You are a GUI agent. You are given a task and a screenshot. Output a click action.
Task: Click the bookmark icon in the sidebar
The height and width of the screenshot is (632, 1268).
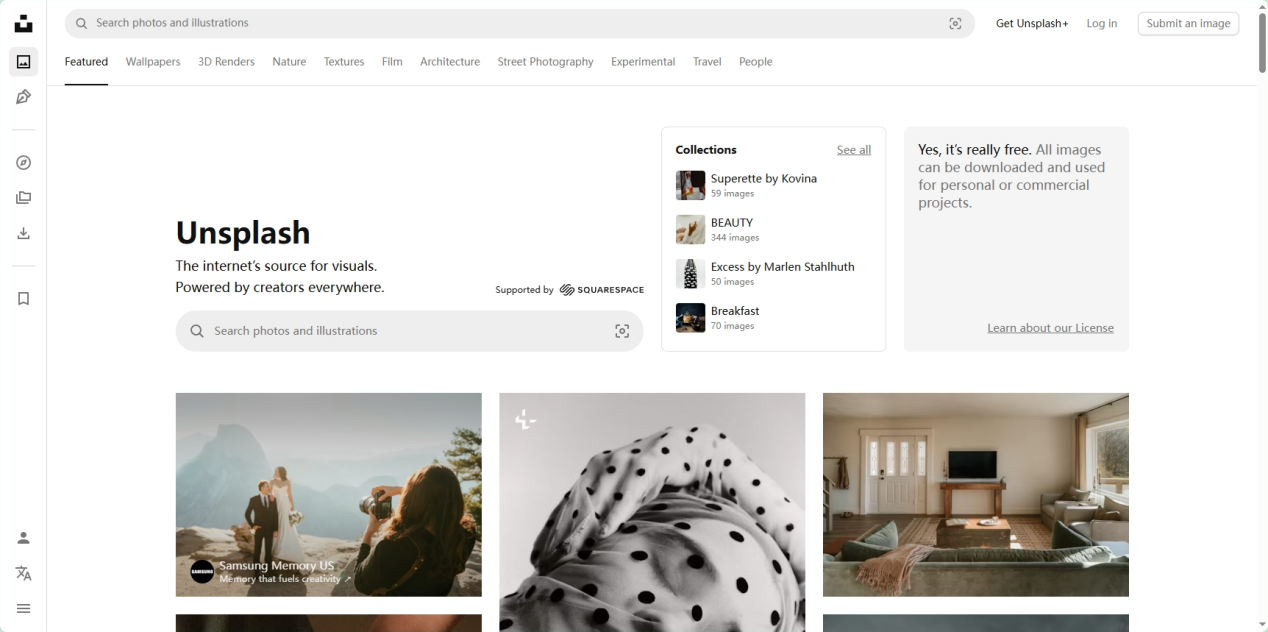(23, 299)
